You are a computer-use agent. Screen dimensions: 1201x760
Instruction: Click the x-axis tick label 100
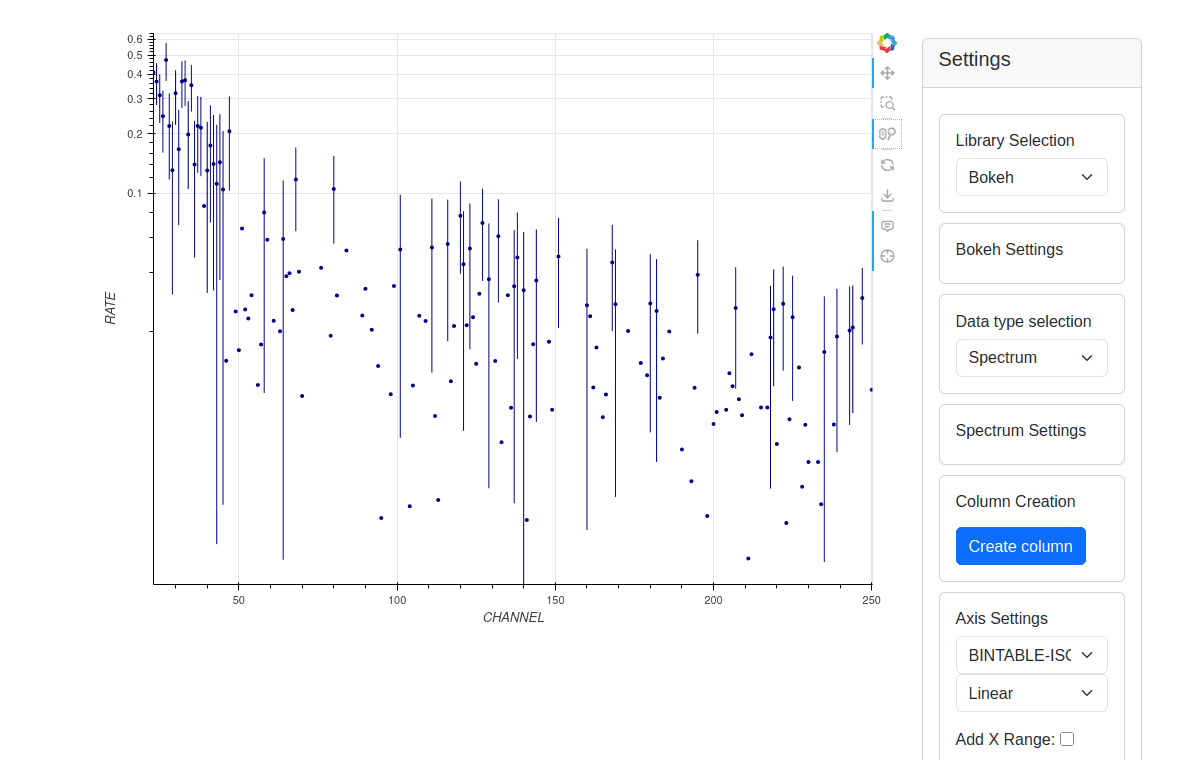[397, 600]
